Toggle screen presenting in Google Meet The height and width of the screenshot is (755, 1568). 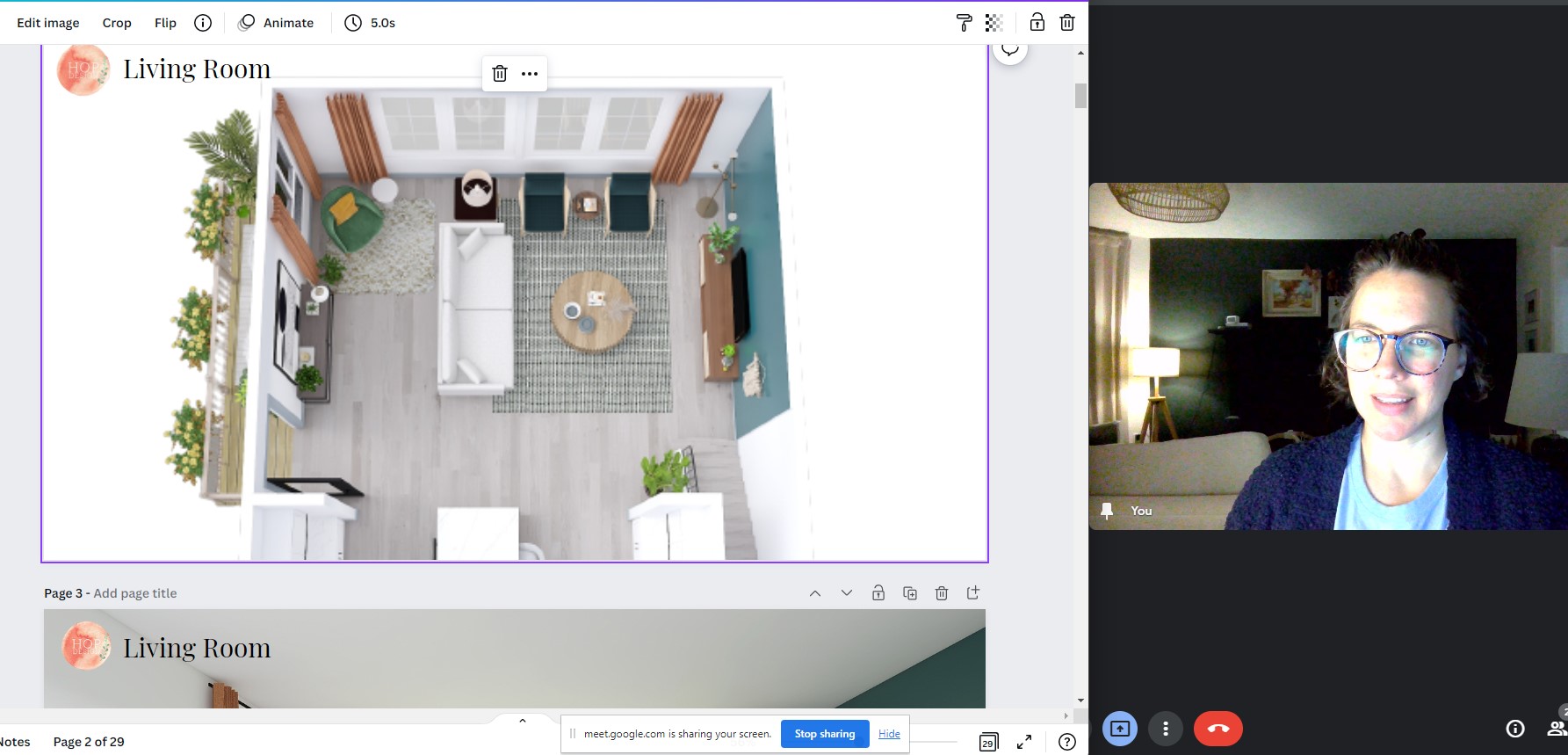(1120, 729)
